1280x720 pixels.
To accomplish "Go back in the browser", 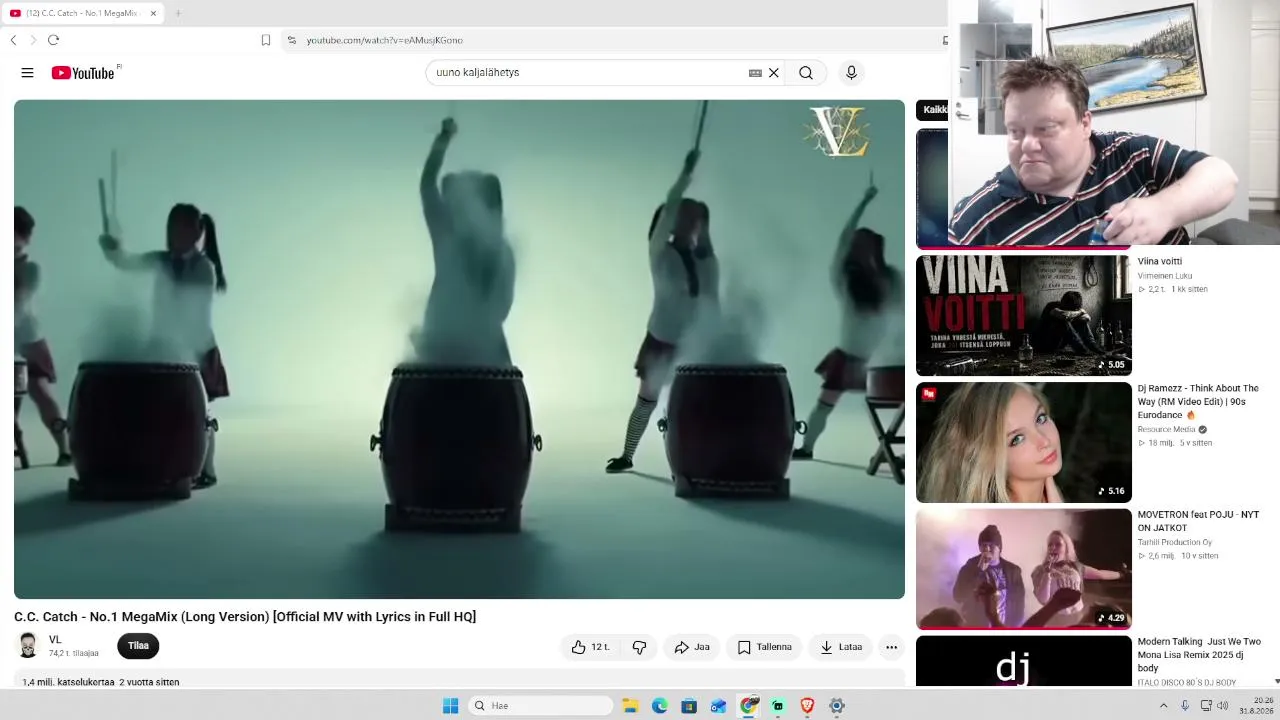I will 13,40.
